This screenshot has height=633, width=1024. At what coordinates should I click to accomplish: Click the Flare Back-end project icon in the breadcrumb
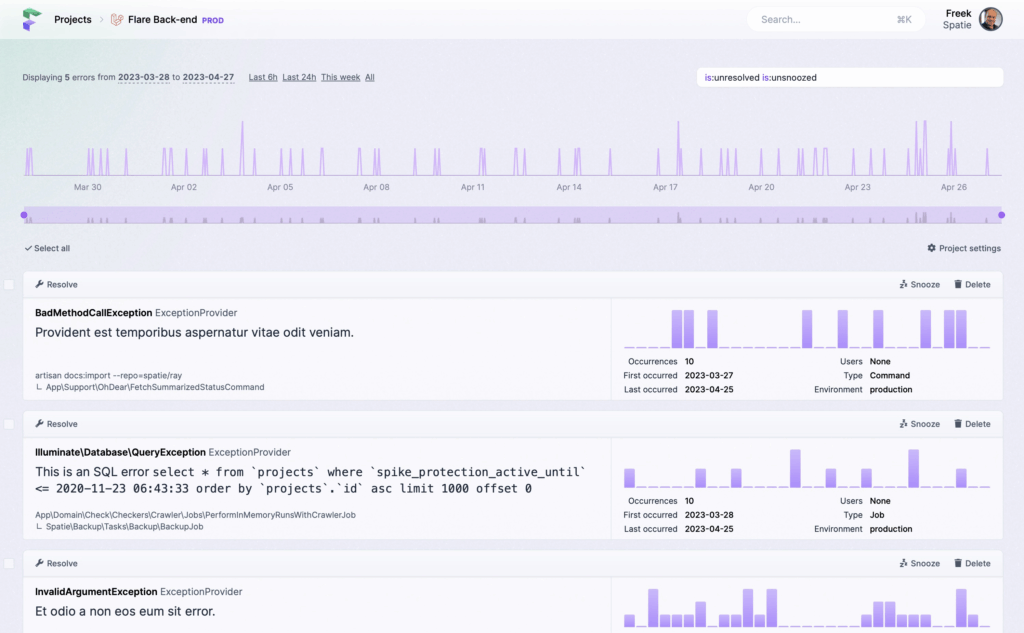(116, 19)
